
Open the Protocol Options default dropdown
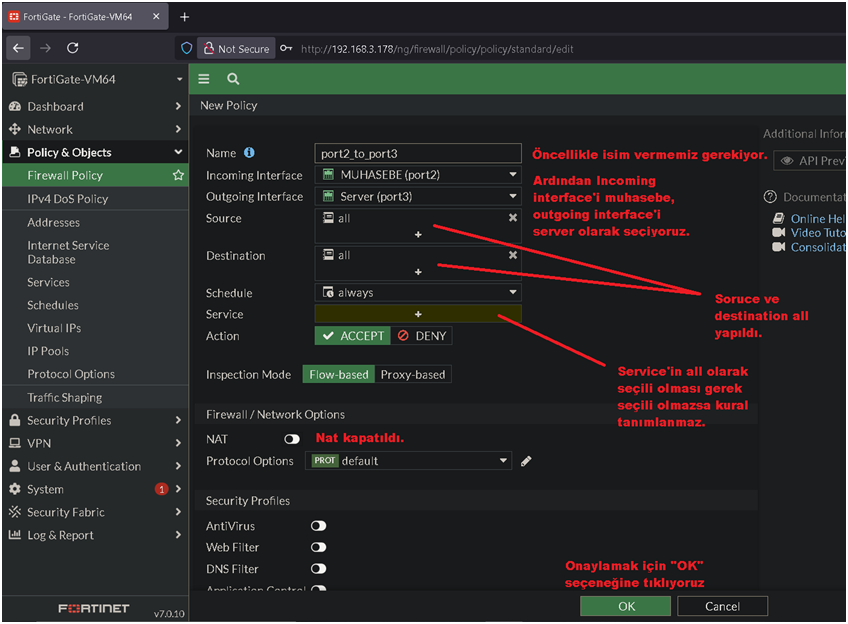point(408,461)
